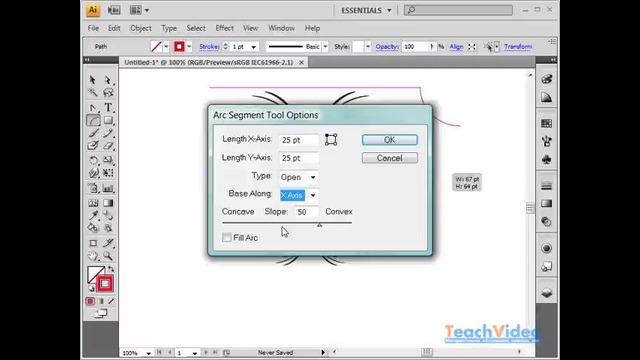Image resolution: width=640 pixels, height=360 pixels.
Task: Select the Blend tool
Action: point(108,215)
